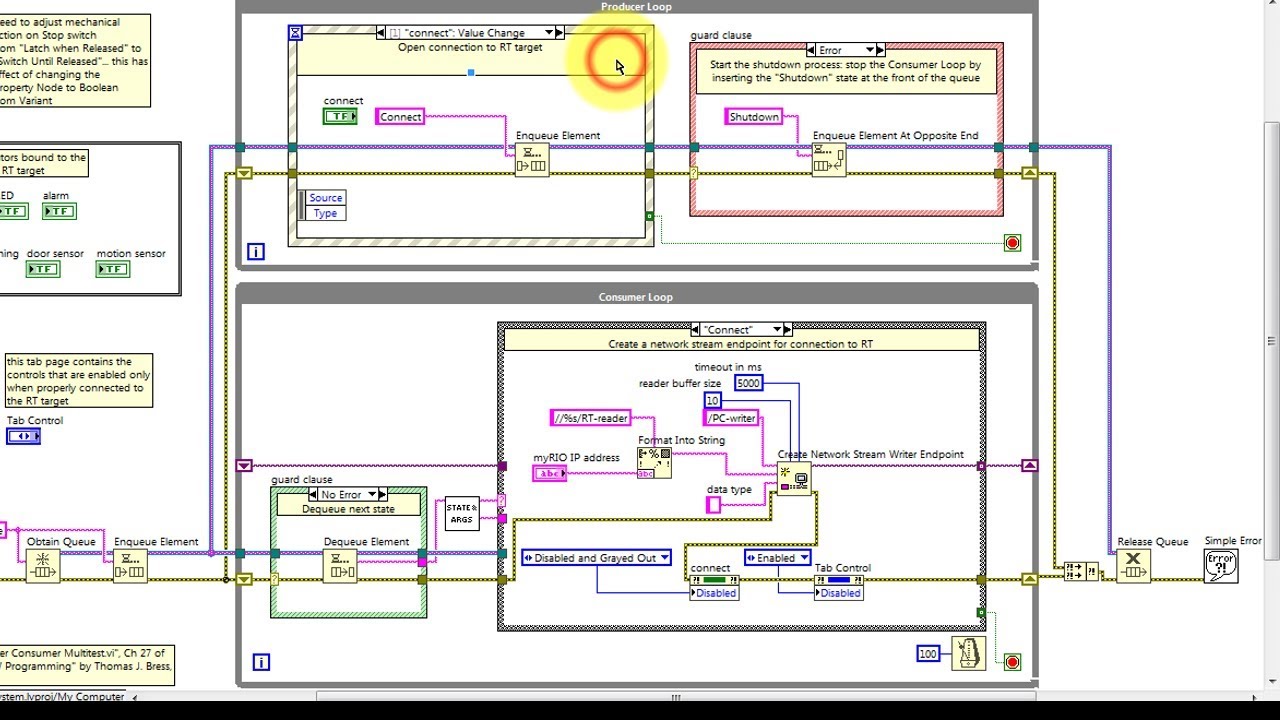Image resolution: width=1280 pixels, height=720 pixels.
Task: Toggle the alarm boolean indicator terminal
Action: pyautogui.click(x=59, y=211)
